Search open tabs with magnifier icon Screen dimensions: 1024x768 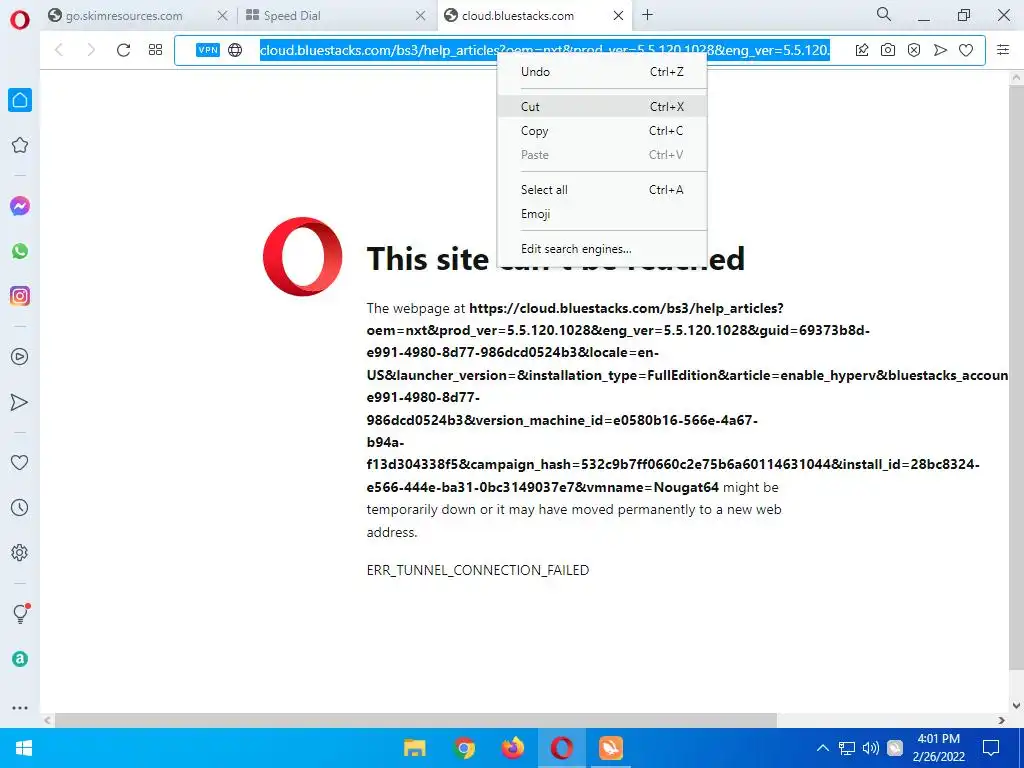coord(884,14)
